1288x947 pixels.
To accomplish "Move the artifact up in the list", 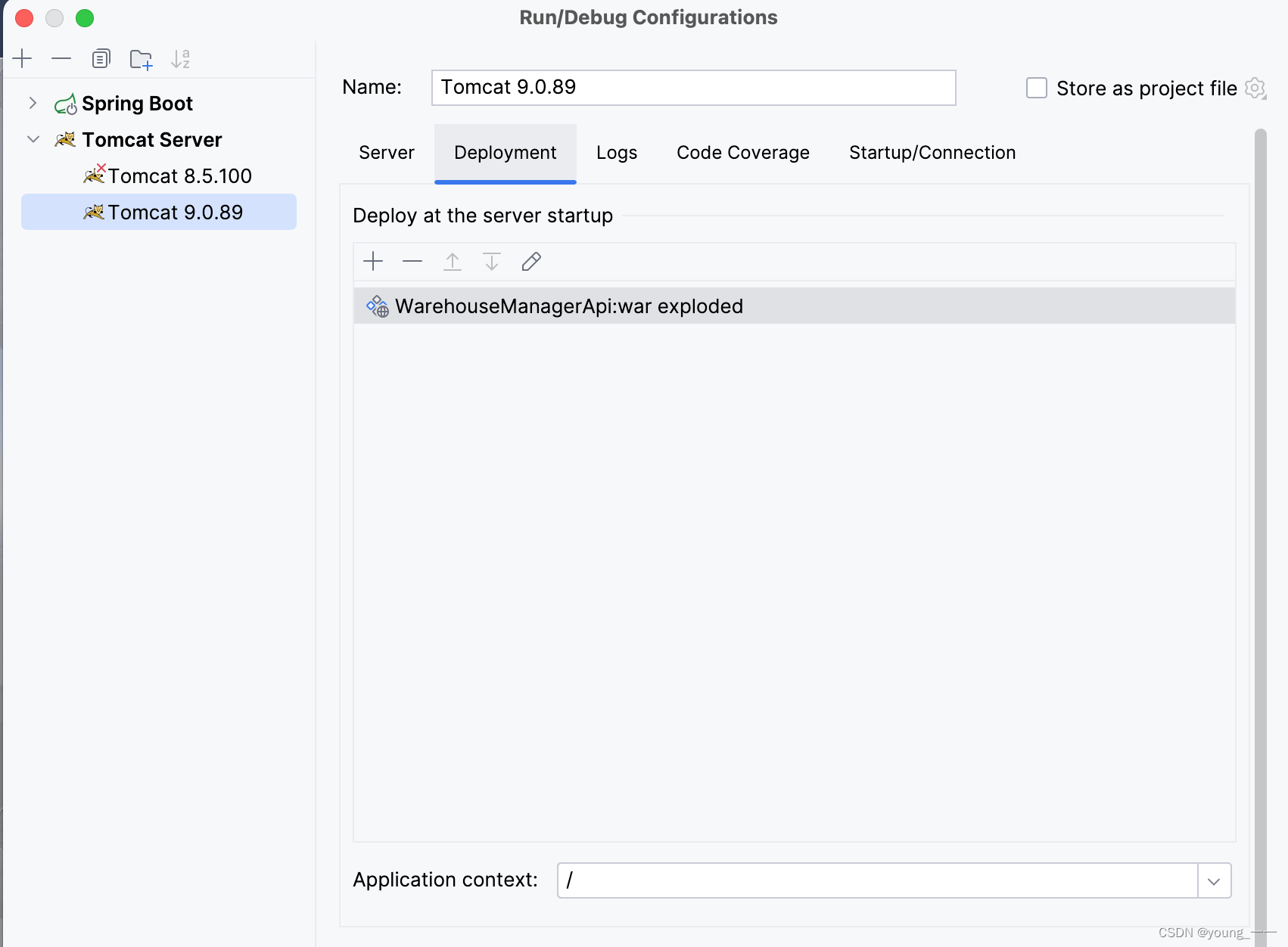I will [x=453, y=262].
